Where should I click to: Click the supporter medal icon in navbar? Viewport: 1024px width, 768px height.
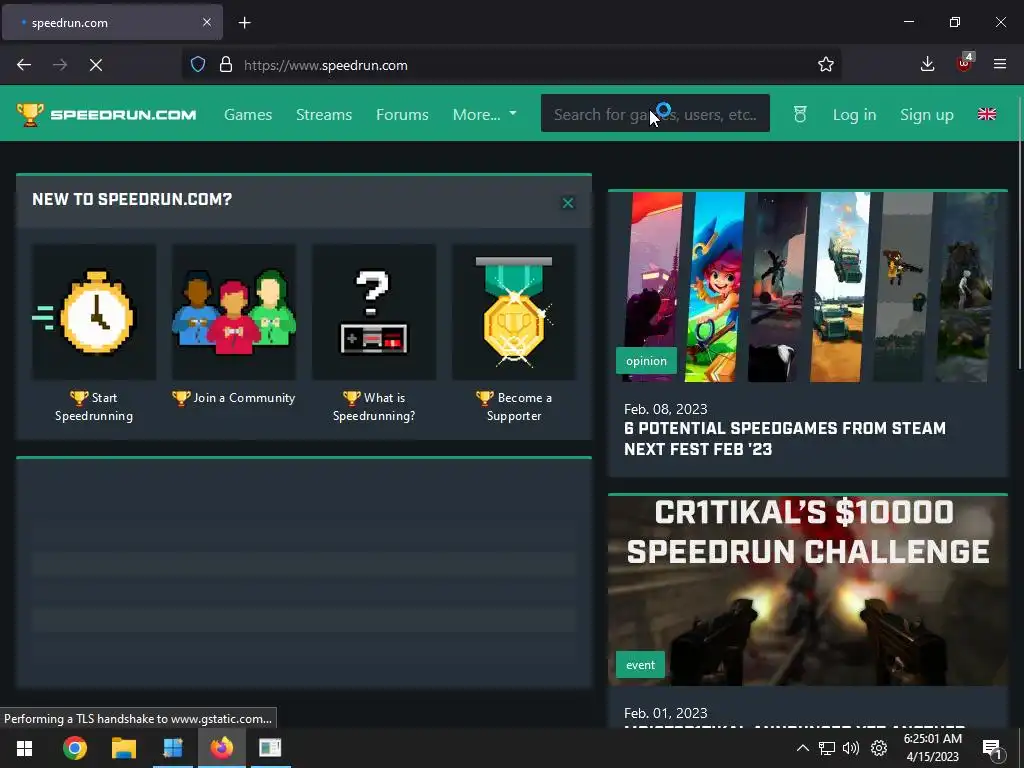[x=800, y=114]
